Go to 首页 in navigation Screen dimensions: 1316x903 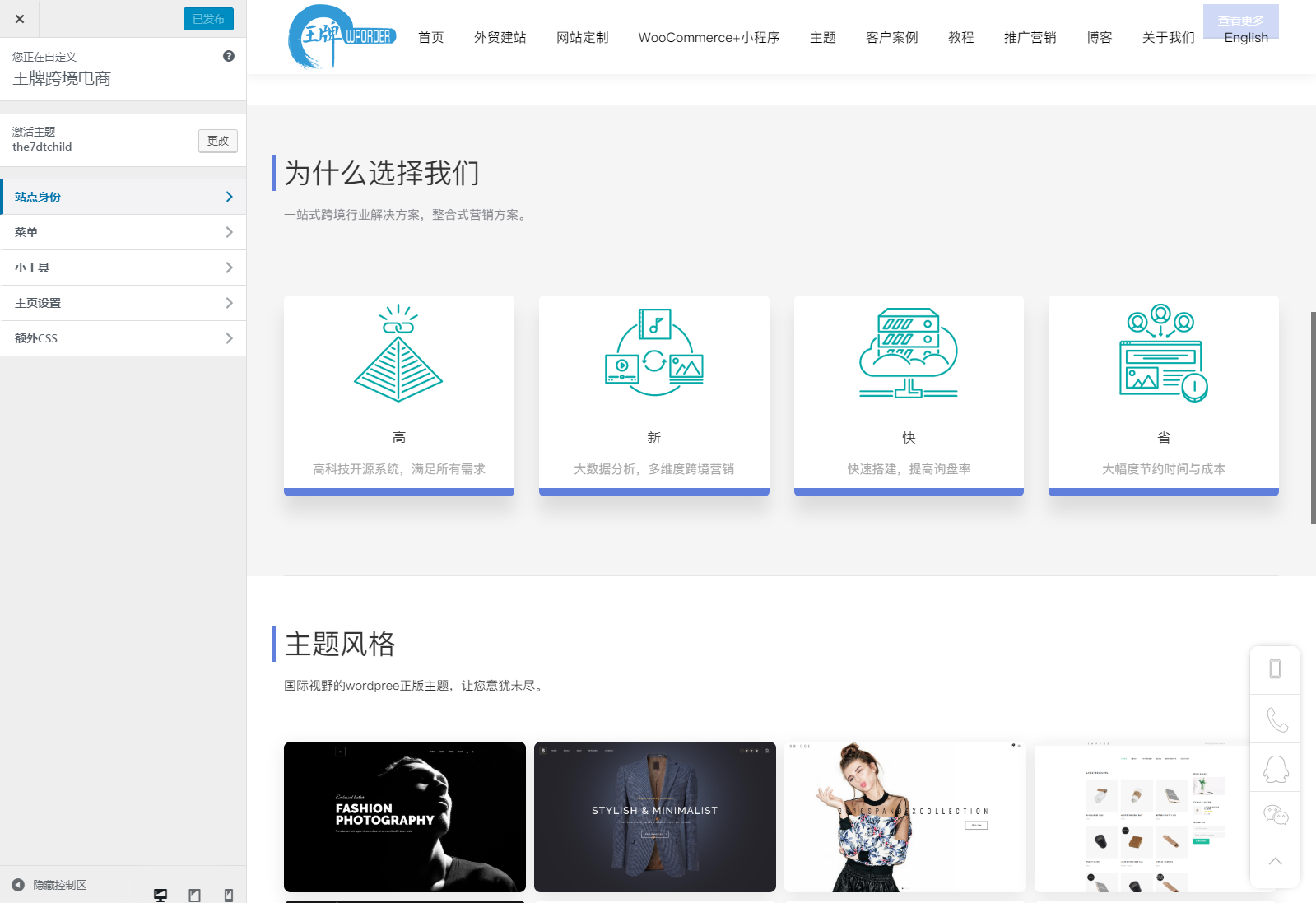[431, 37]
